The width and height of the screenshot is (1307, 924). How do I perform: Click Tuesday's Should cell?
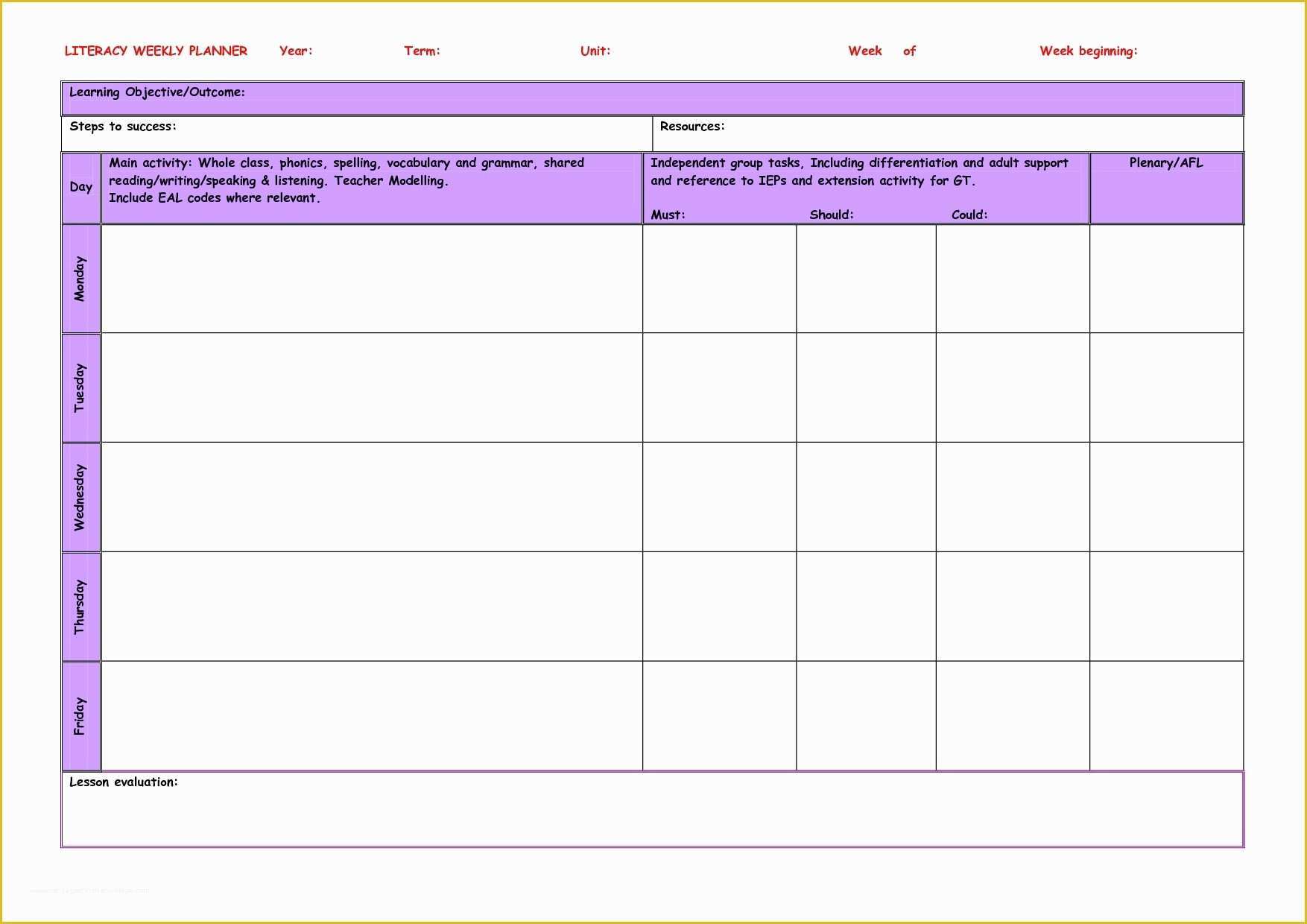pos(866,387)
